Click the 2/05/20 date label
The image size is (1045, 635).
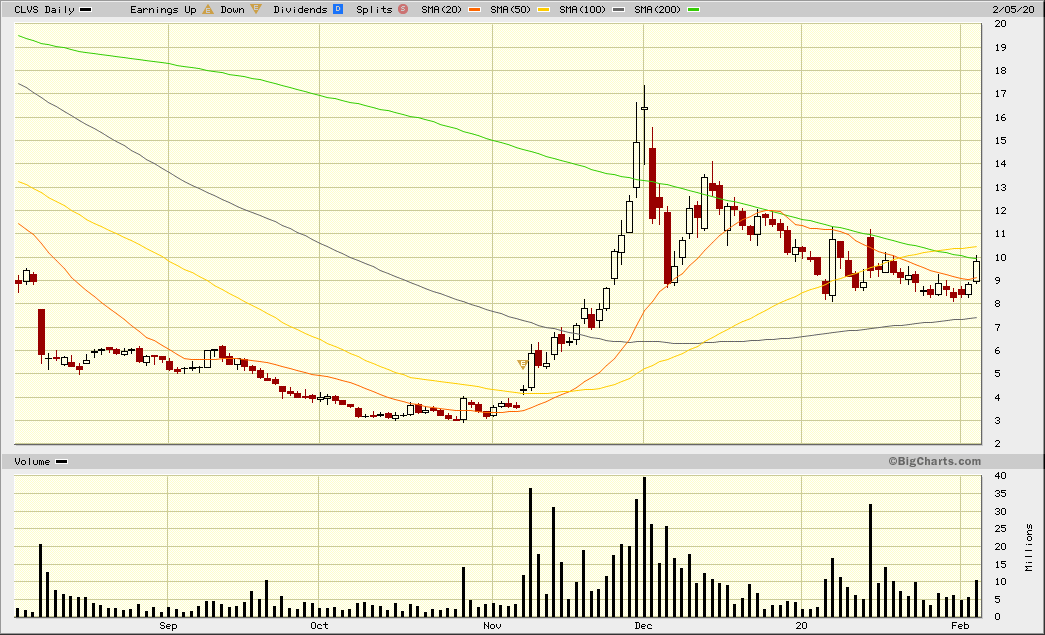1011,9
